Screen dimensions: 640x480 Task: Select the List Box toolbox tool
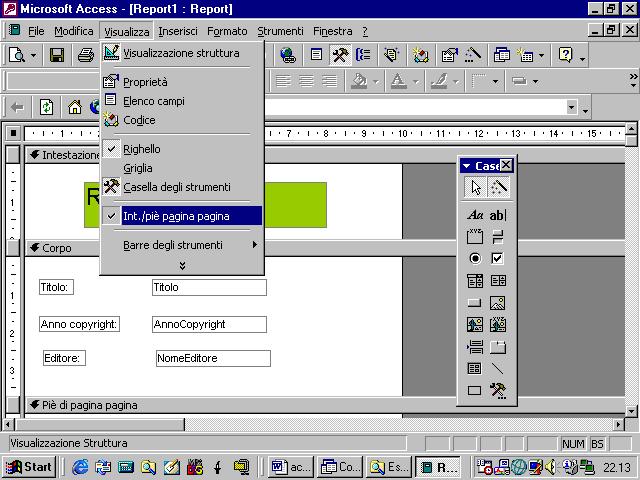tap(498, 281)
